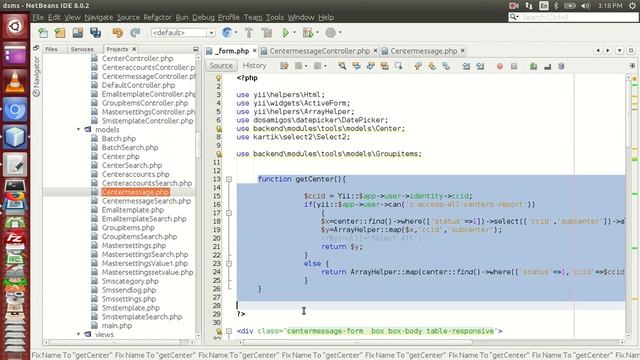Viewport: 640px width, 360px height.
Task: Click Toggle Highlight Search icon
Action: [384, 66]
